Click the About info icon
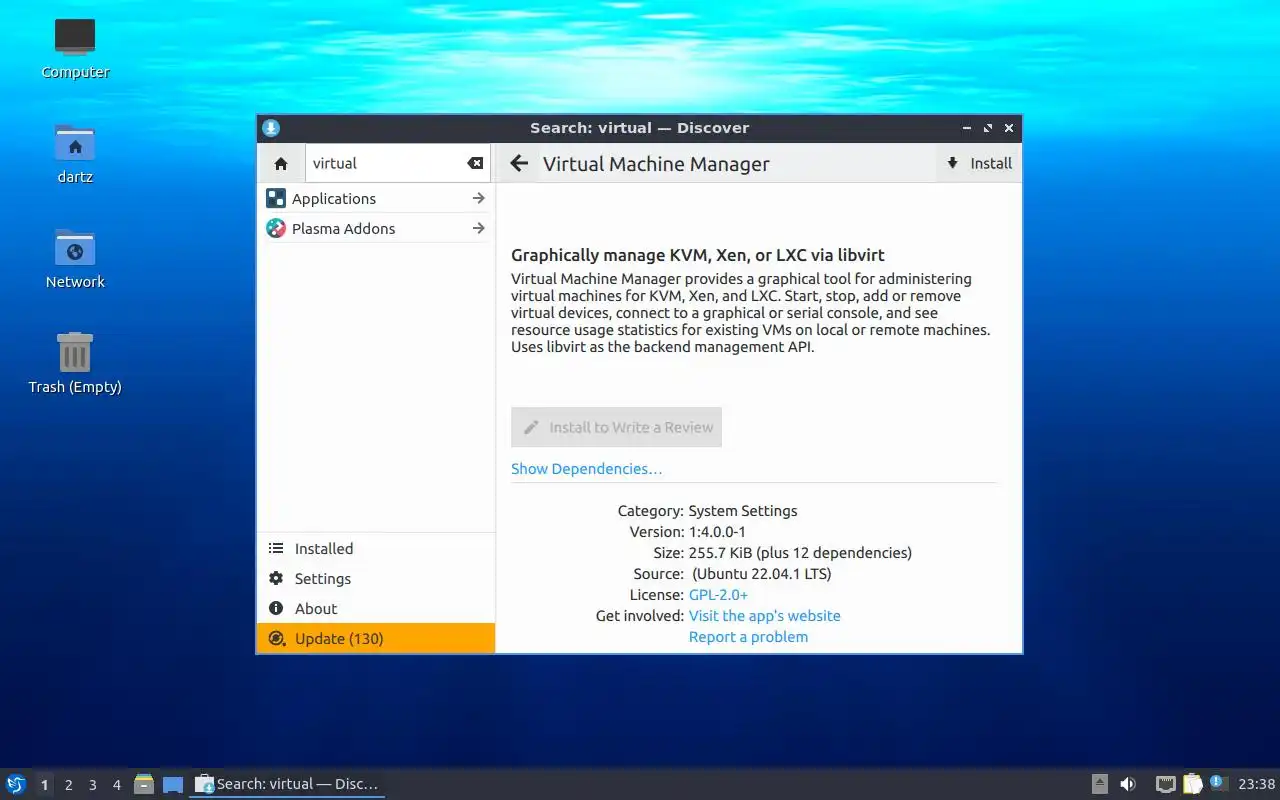1280x800 pixels. coord(276,609)
